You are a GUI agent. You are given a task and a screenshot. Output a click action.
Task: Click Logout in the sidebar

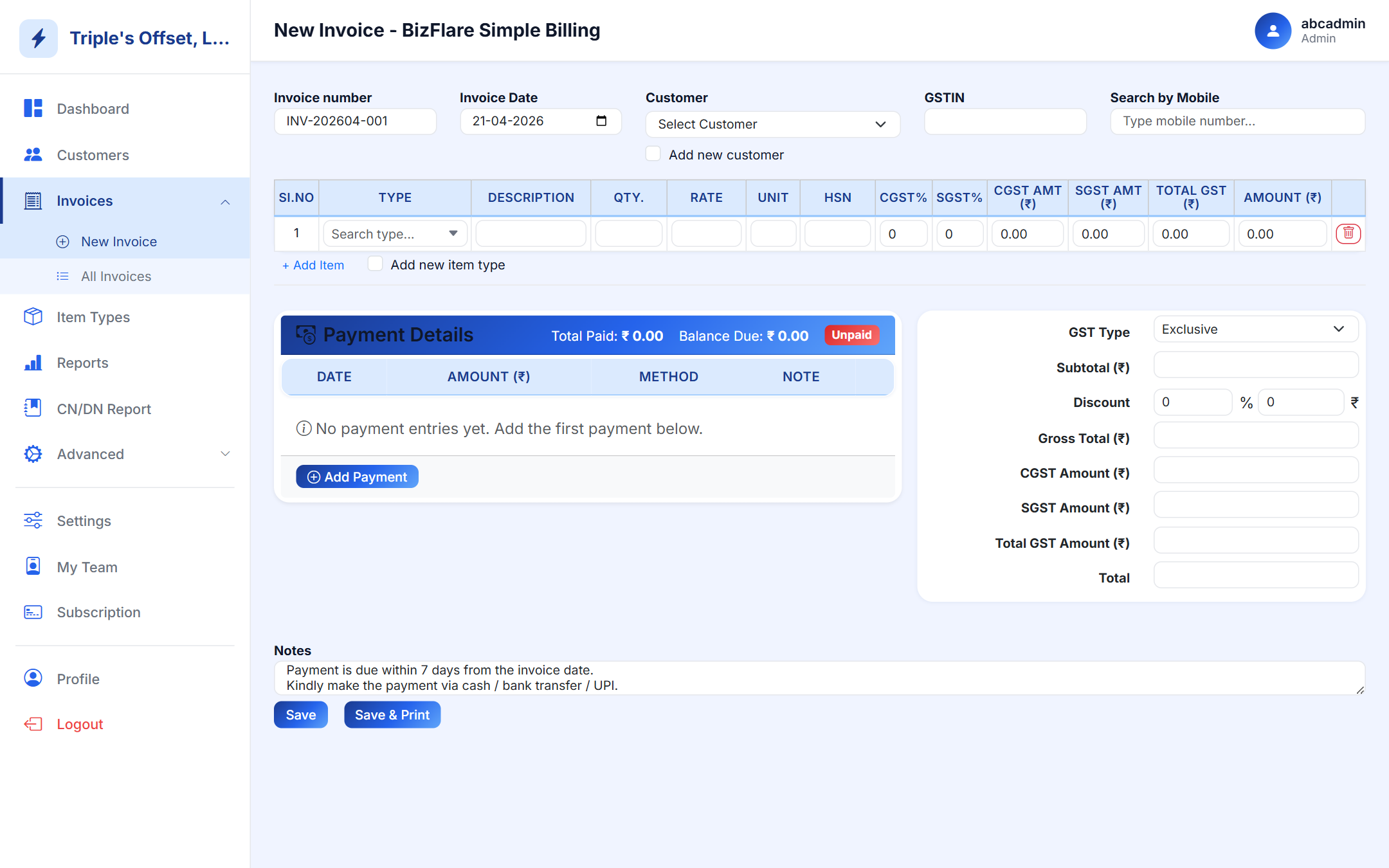[x=125, y=724]
